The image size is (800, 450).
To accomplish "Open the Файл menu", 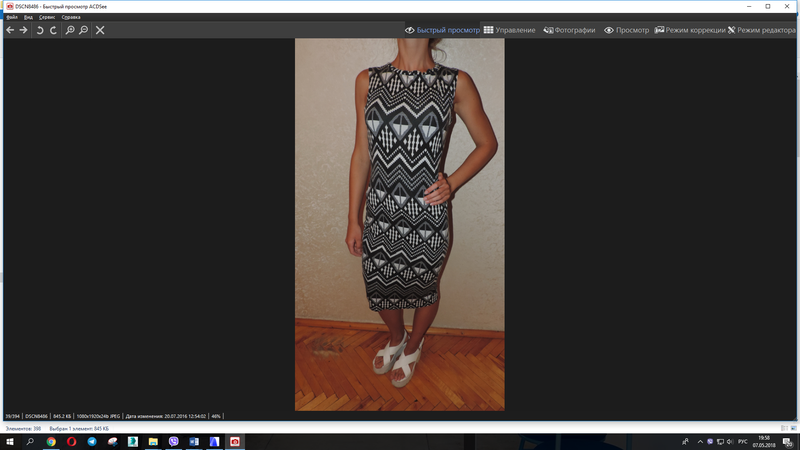I will tap(11, 18).
